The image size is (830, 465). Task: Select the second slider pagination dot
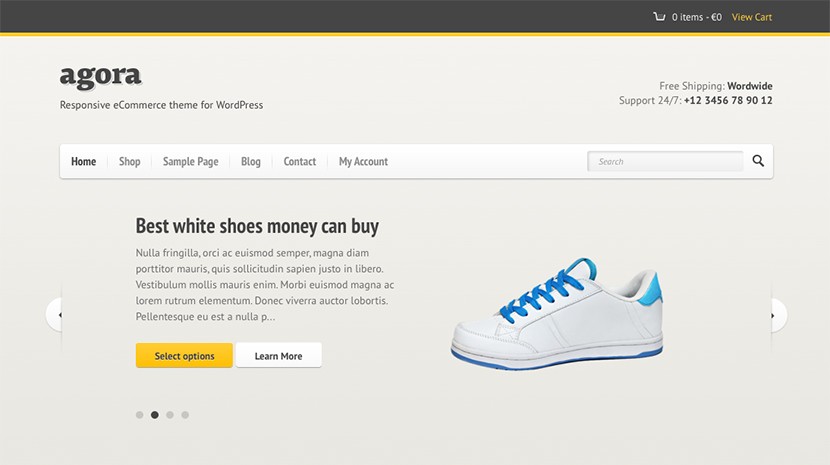155,415
